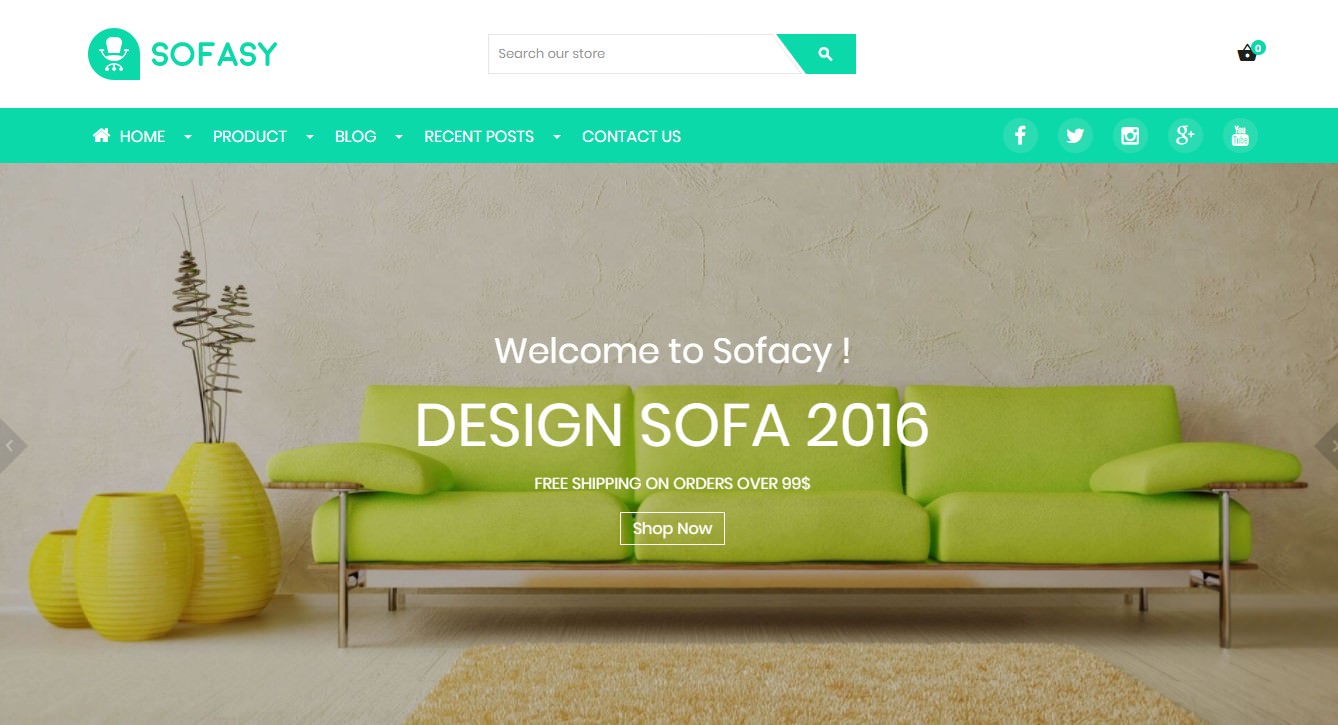Open the shopping cart basket icon
Screen dimensions: 1338x725
1247,53
